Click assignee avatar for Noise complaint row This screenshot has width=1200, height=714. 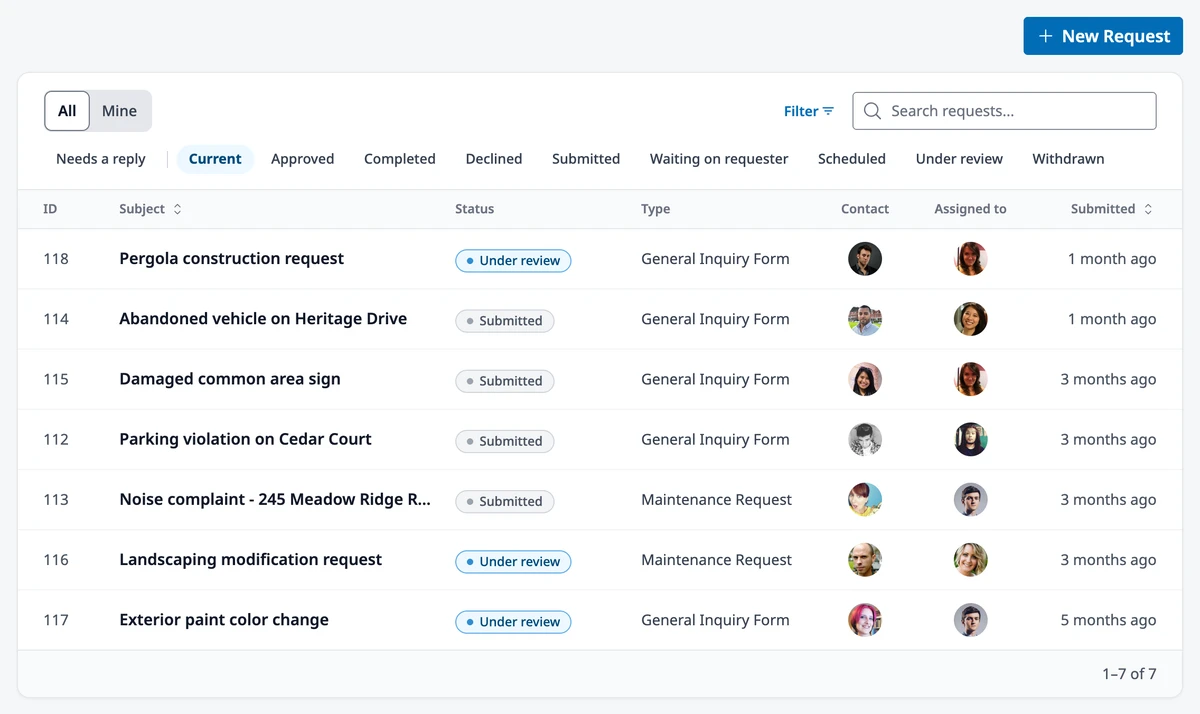point(971,499)
